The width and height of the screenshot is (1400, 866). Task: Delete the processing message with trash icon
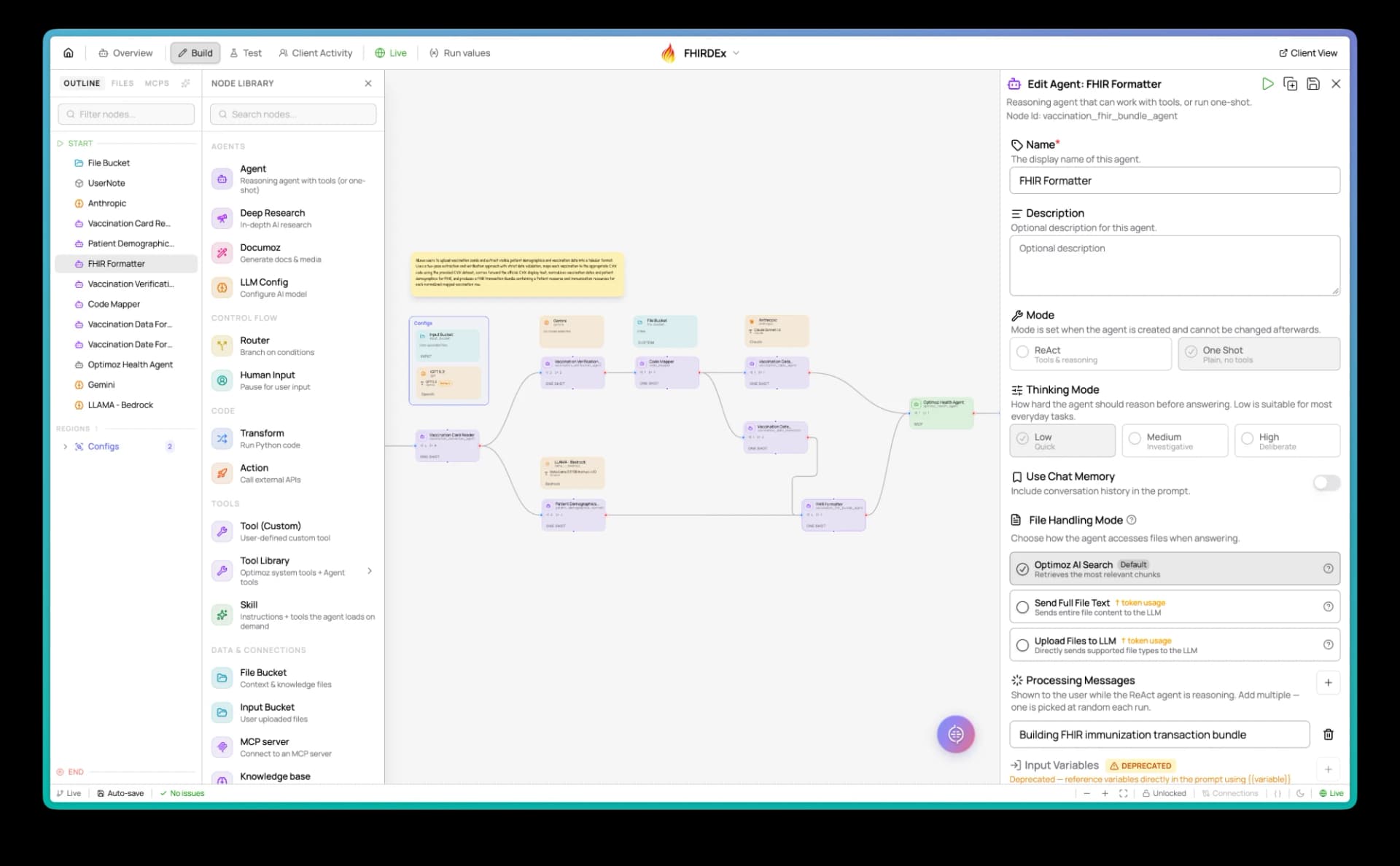point(1328,734)
